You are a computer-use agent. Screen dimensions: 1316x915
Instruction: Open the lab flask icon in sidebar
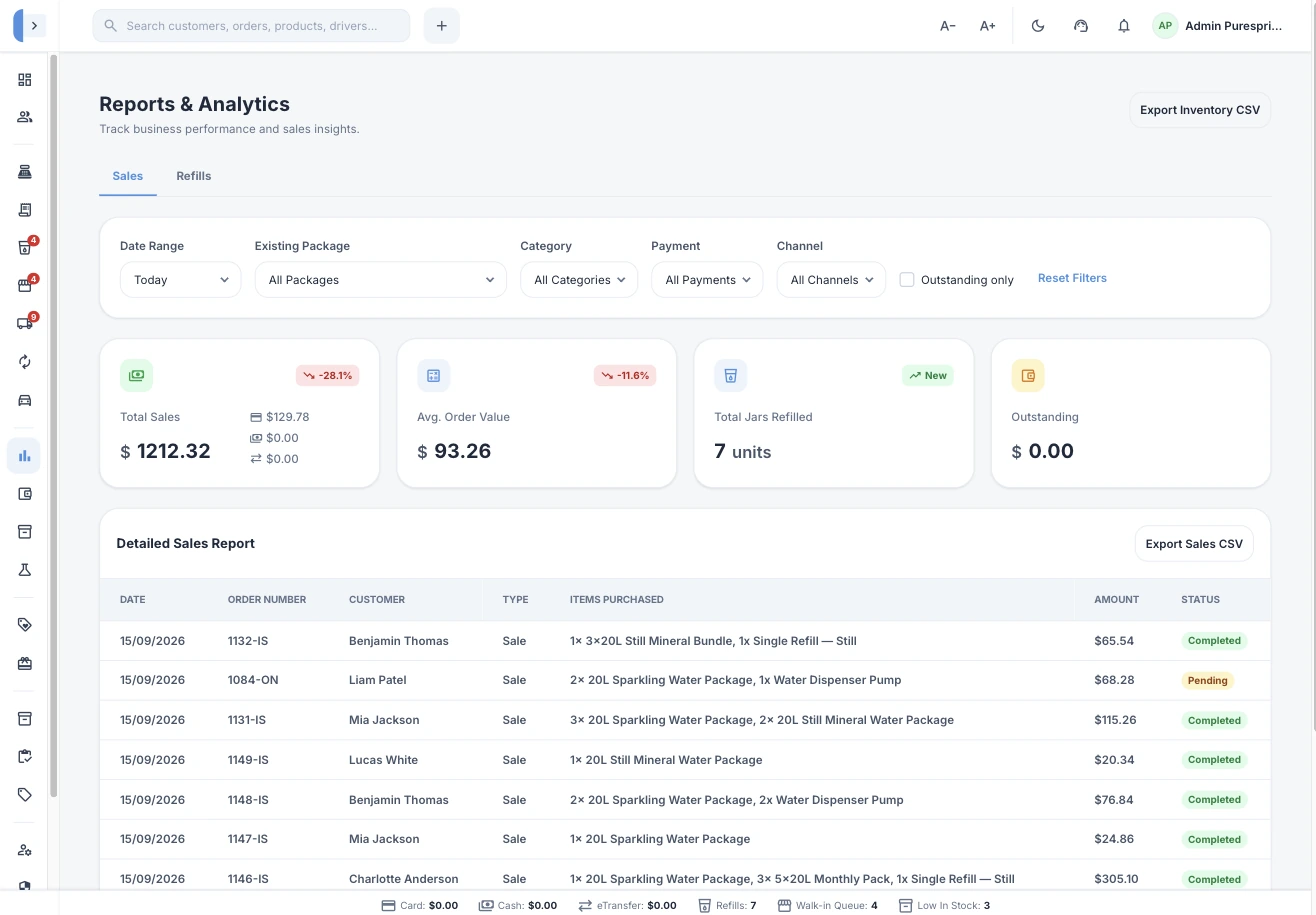tap(25, 570)
